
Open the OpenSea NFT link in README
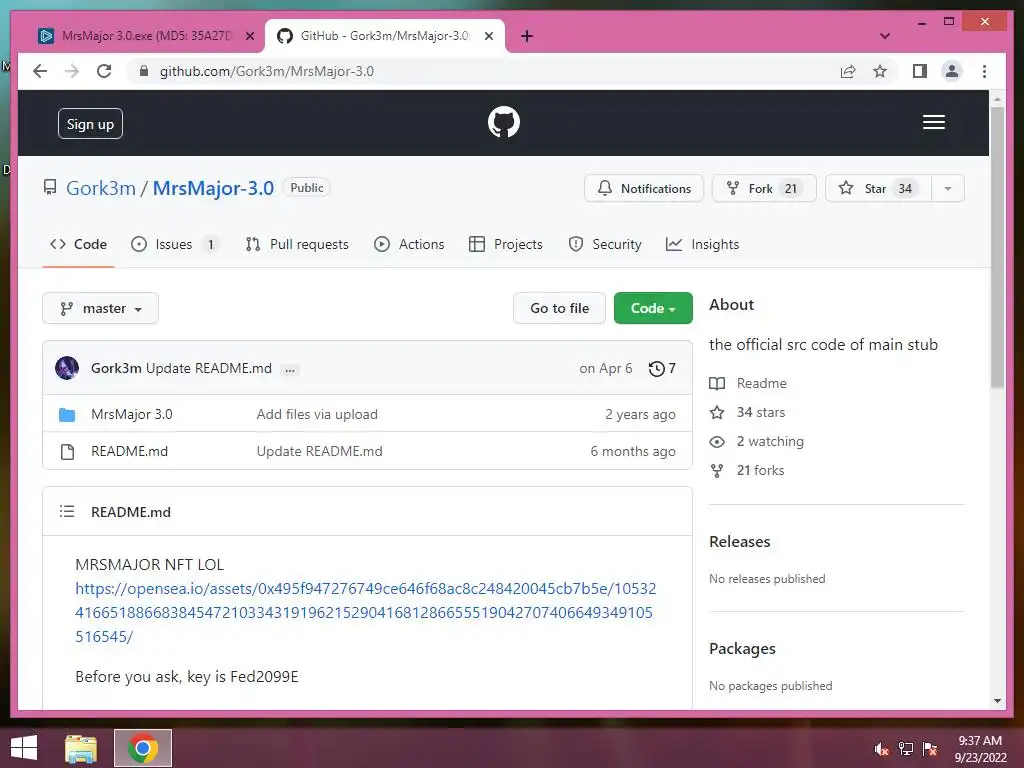click(x=366, y=613)
